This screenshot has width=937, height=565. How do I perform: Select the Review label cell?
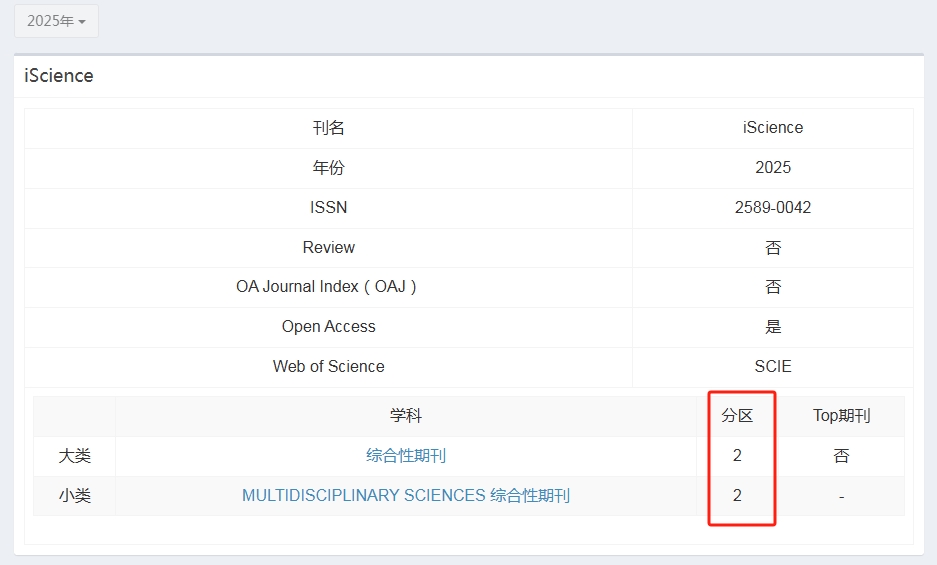(328, 248)
